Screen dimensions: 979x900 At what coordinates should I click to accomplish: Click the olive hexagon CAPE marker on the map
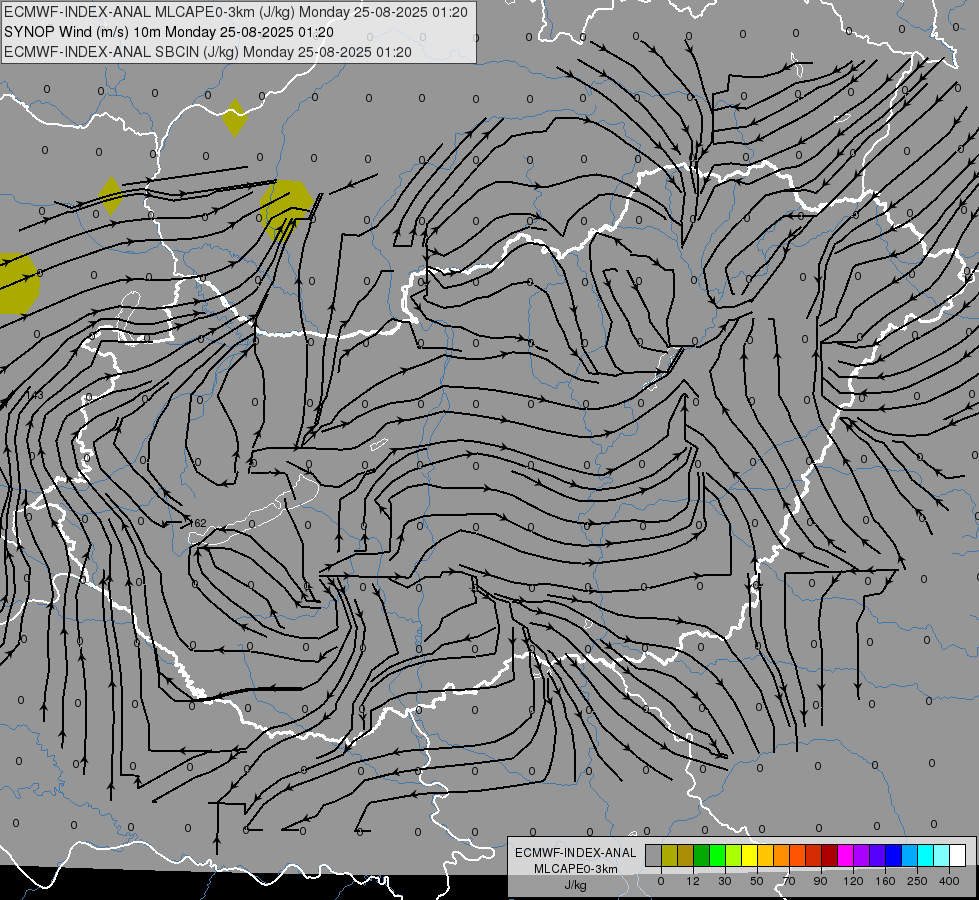[287, 210]
